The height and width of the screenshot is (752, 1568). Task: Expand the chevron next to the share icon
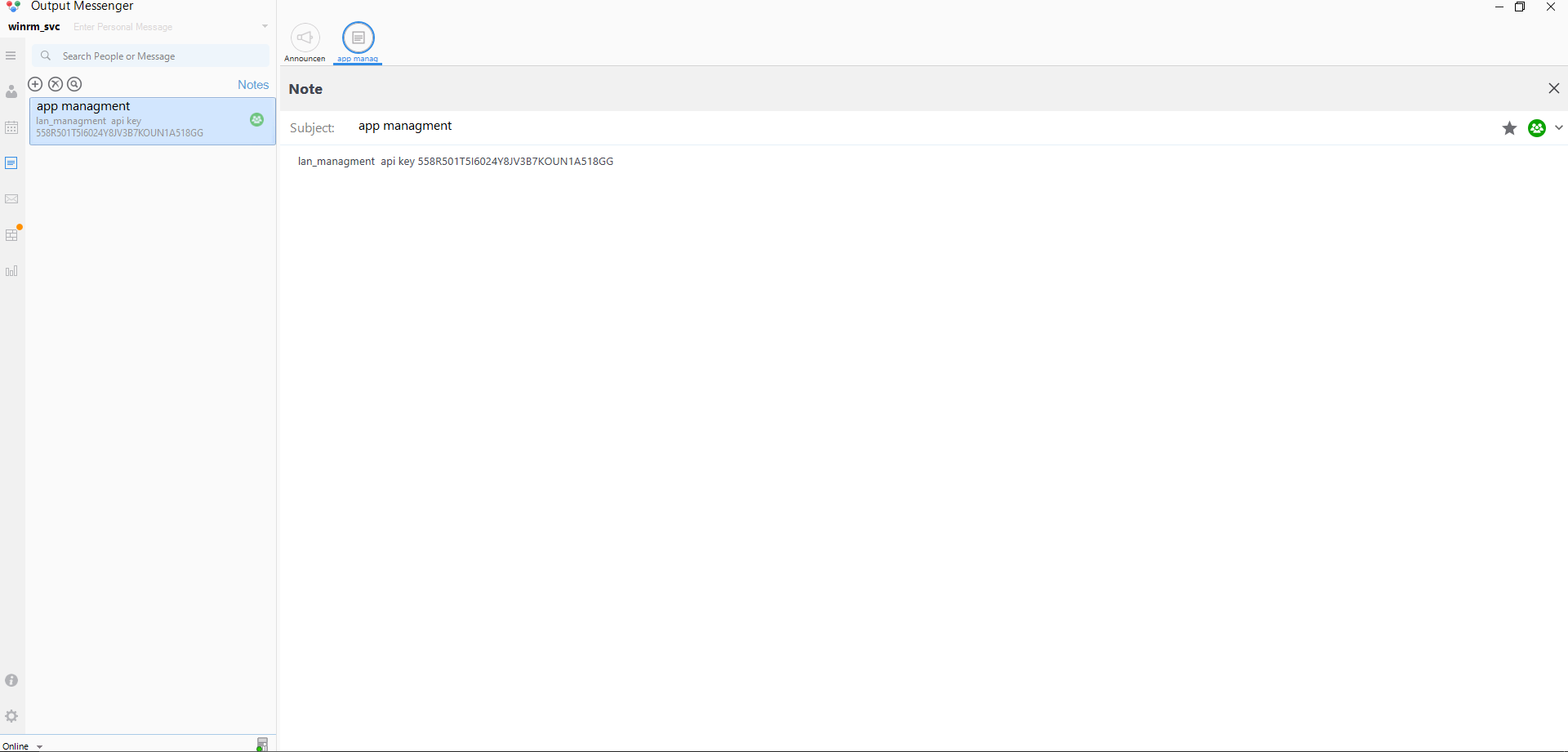tap(1559, 127)
